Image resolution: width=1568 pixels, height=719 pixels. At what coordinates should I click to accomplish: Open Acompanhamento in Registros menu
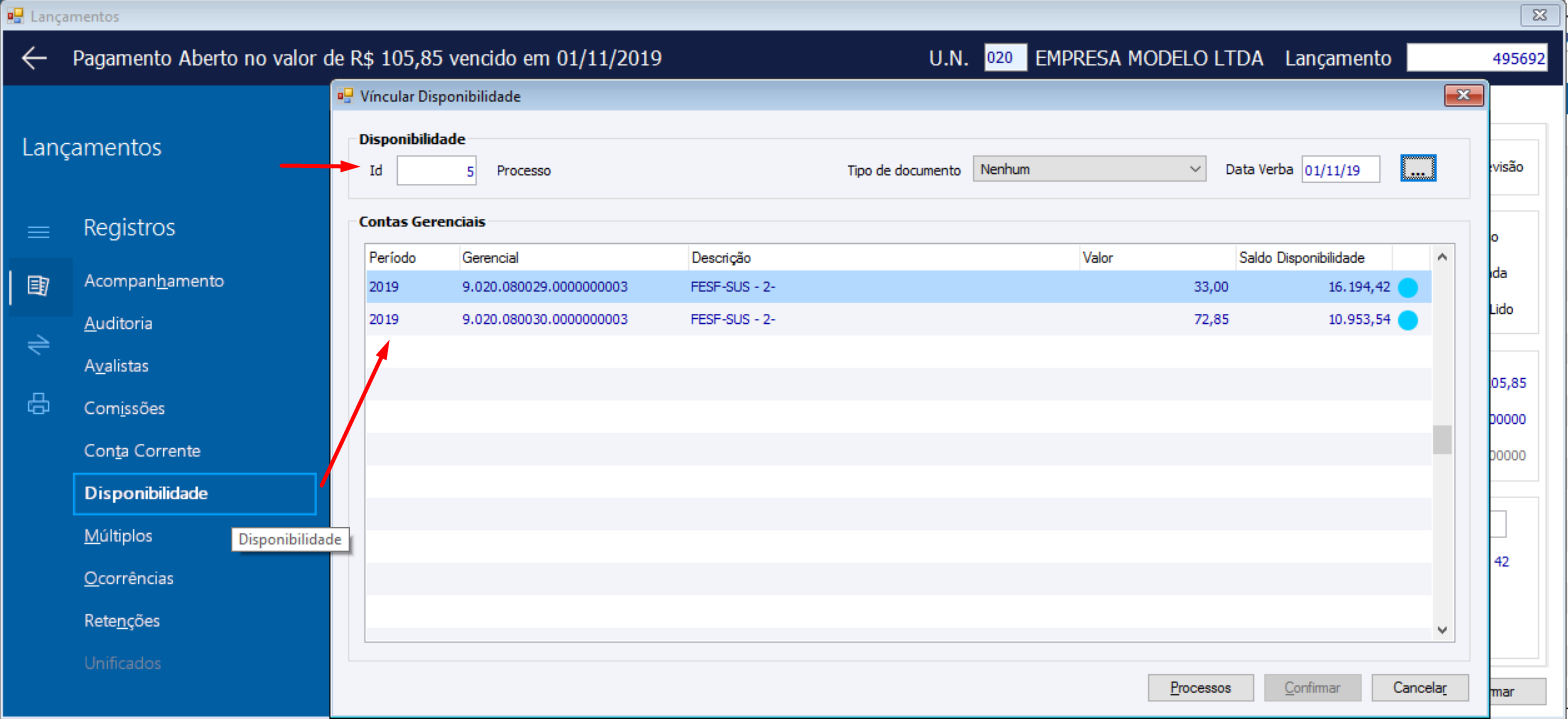tap(154, 281)
